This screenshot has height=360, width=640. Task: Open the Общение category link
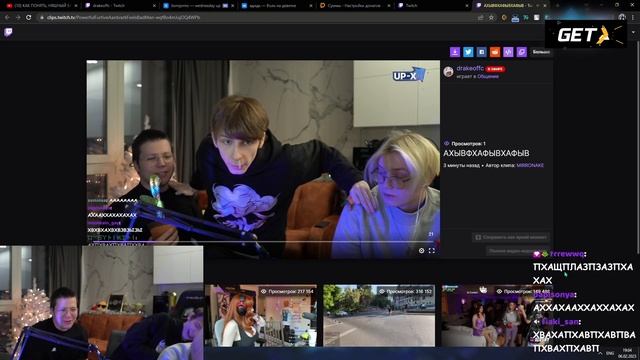(x=488, y=76)
